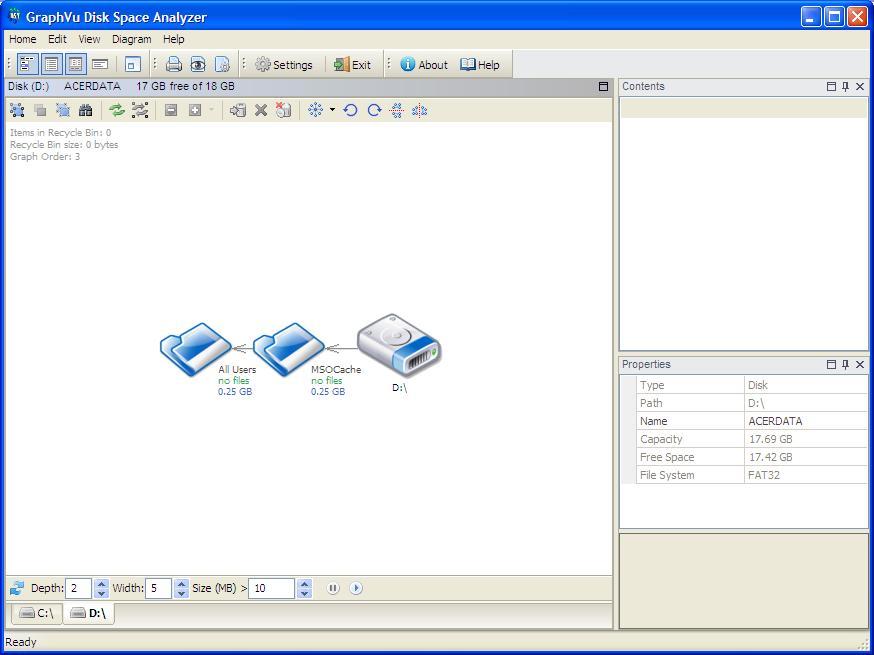Screen dimensions: 874x655
Task: Rotate graph counterclockwise using the left rotate icon
Action: point(351,110)
